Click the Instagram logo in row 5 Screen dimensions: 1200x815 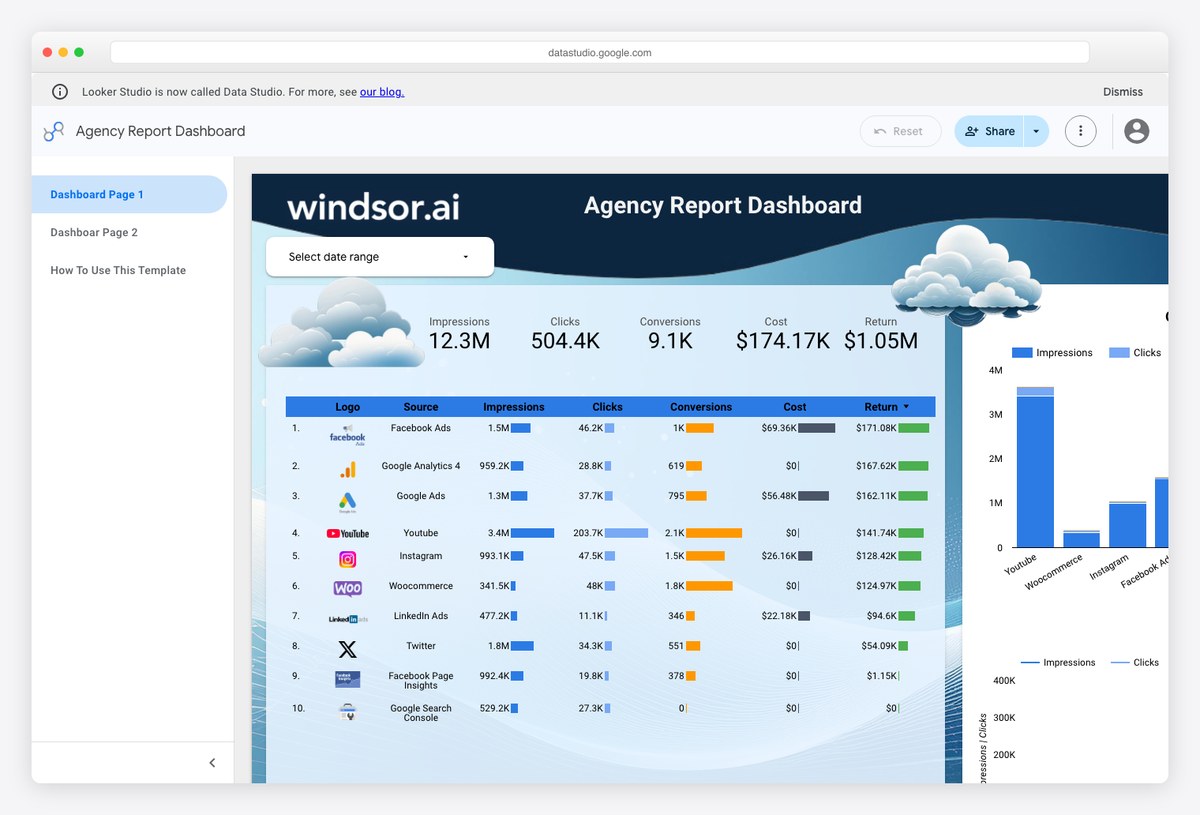(347, 559)
